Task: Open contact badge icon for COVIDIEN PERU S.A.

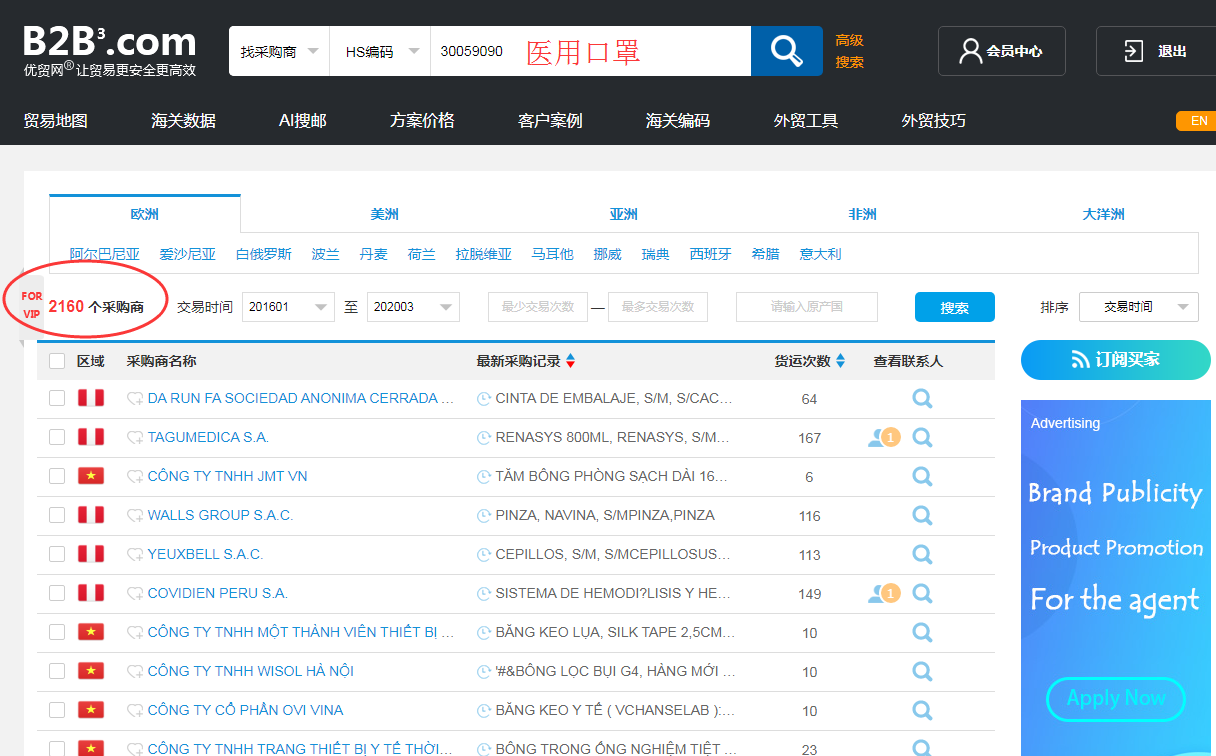Action: (x=884, y=593)
